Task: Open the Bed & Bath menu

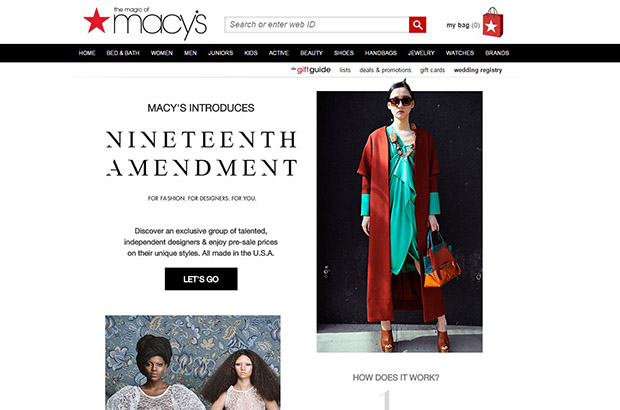Action: click(x=123, y=53)
